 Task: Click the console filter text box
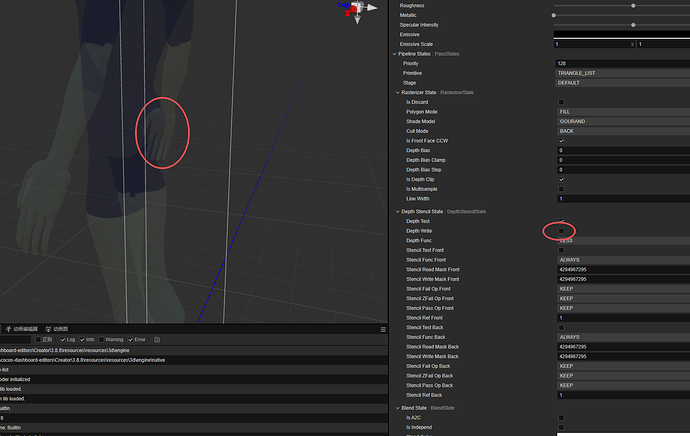pos(15,340)
